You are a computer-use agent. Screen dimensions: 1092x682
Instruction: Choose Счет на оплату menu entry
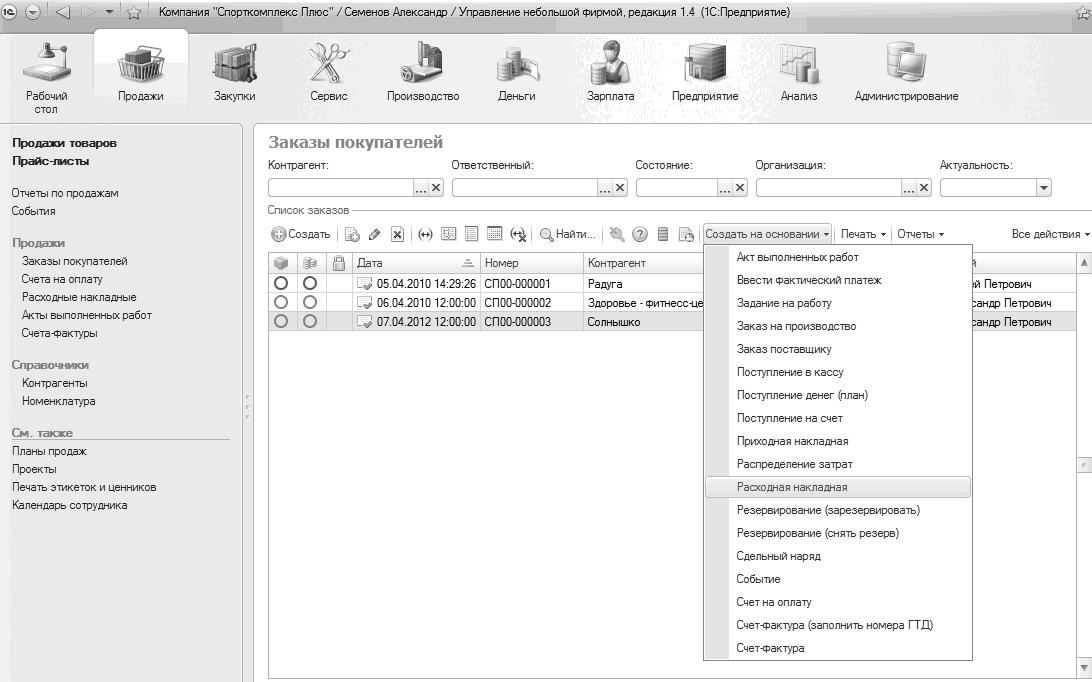(774, 602)
